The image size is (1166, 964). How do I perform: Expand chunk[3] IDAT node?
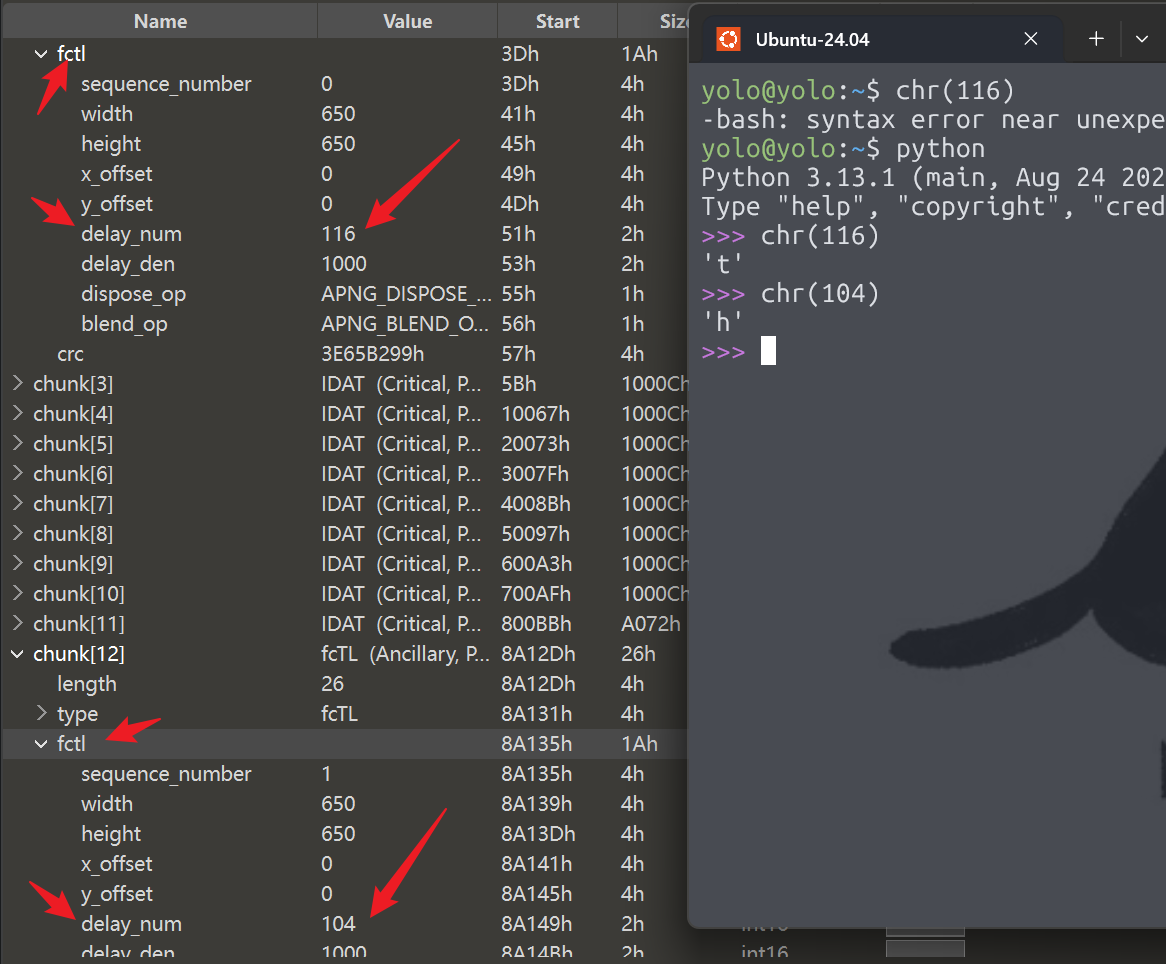tap(17, 384)
